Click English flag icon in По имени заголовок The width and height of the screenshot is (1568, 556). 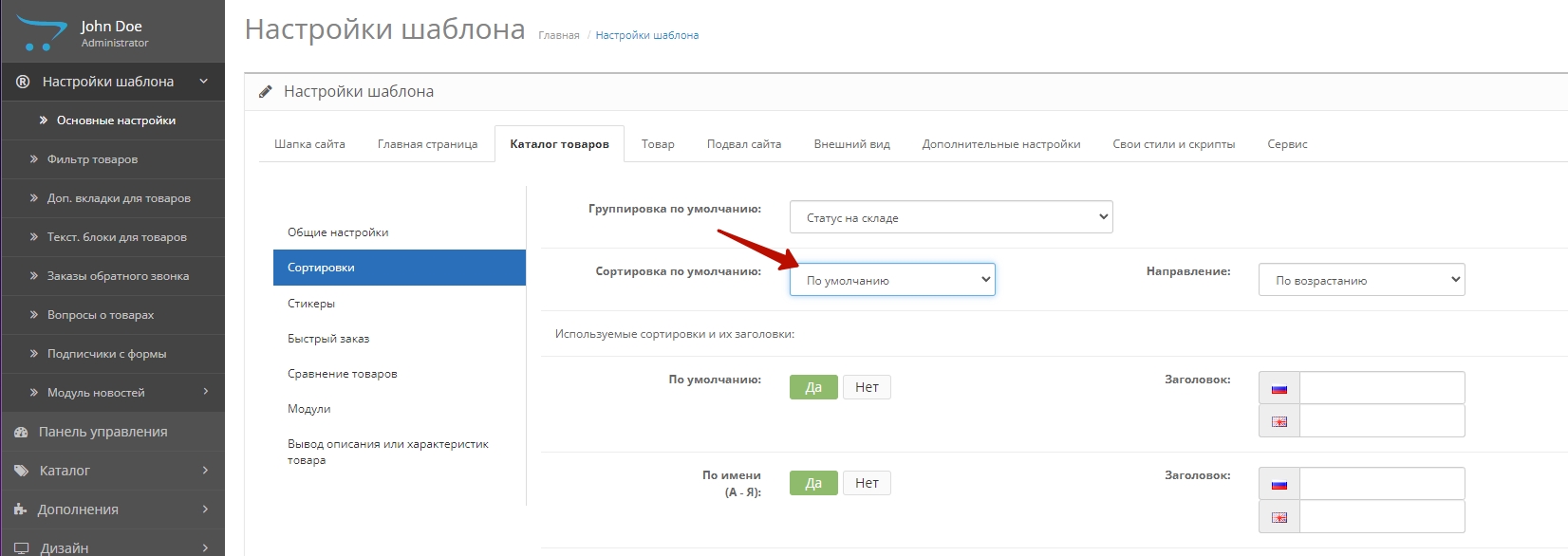[1279, 517]
